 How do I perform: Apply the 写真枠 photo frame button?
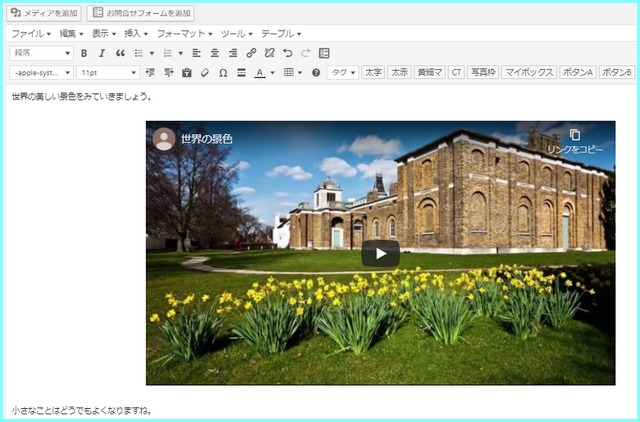483,73
